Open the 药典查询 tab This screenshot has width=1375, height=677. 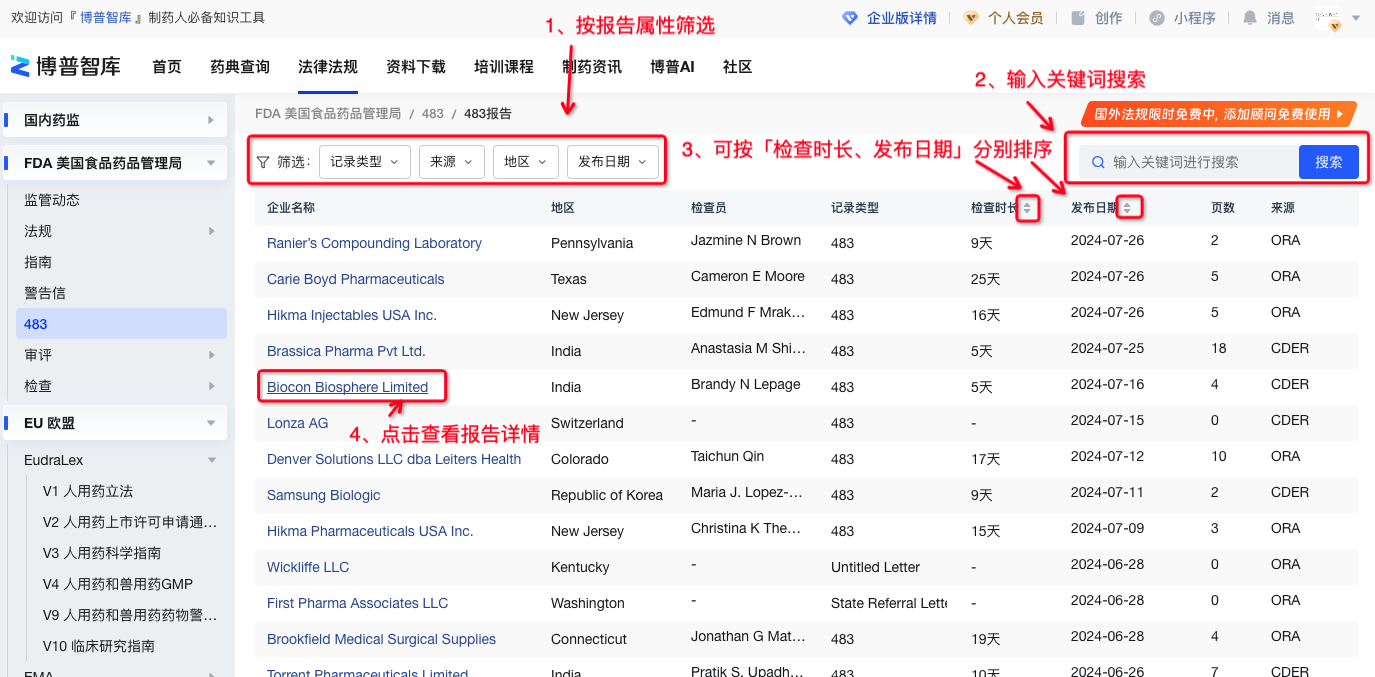point(240,67)
